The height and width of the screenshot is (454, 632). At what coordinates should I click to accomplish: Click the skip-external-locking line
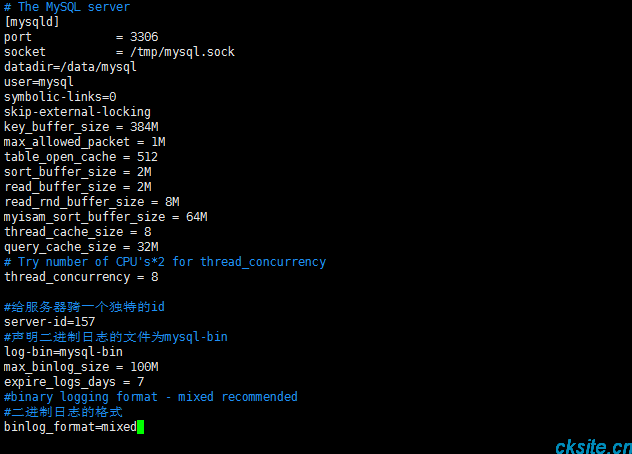click(x=77, y=112)
